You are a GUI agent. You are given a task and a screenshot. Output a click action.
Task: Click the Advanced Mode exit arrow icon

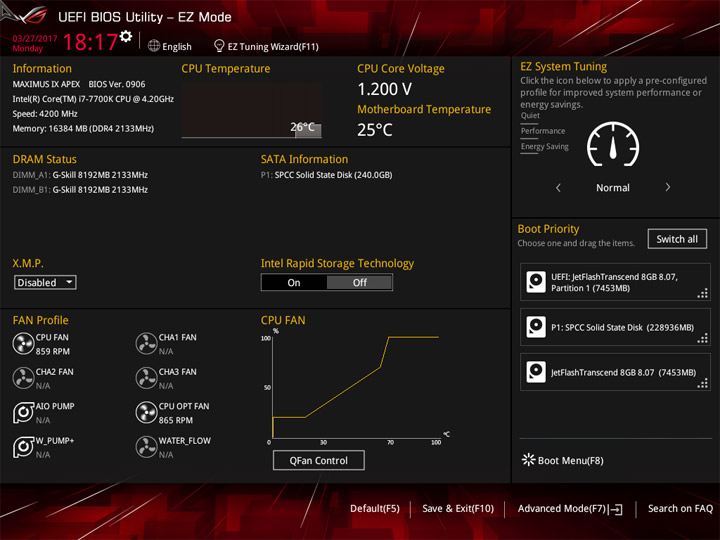click(616, 509)
